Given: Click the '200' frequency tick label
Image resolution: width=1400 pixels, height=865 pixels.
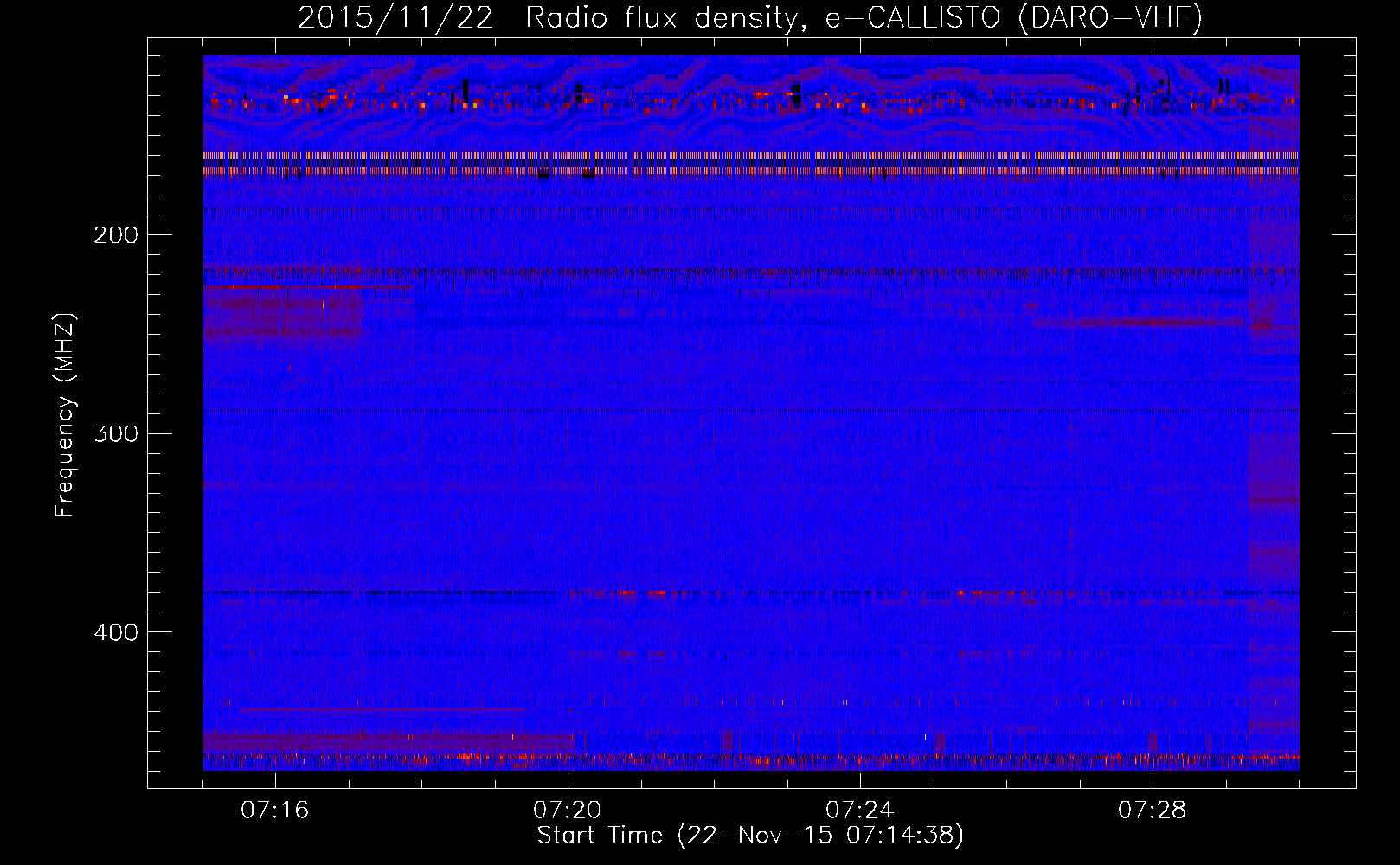Looking at the screenshot, I should point(116,235).
